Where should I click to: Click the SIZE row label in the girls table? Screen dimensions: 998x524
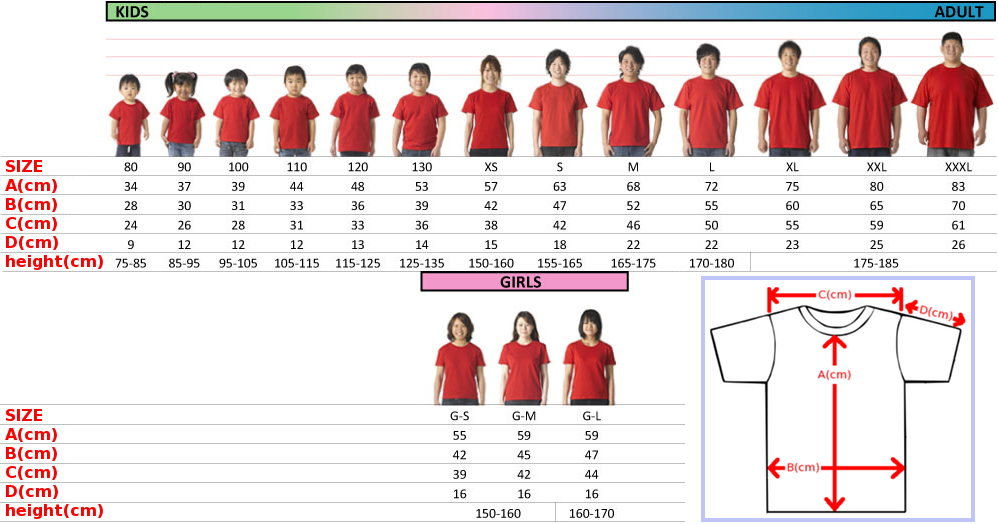coord(24,415)
